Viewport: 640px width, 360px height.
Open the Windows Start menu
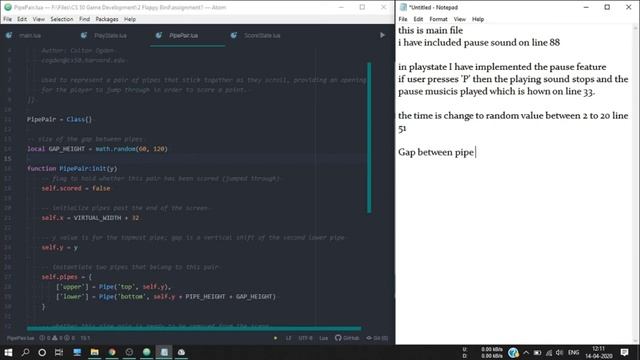tap(8, 352)
